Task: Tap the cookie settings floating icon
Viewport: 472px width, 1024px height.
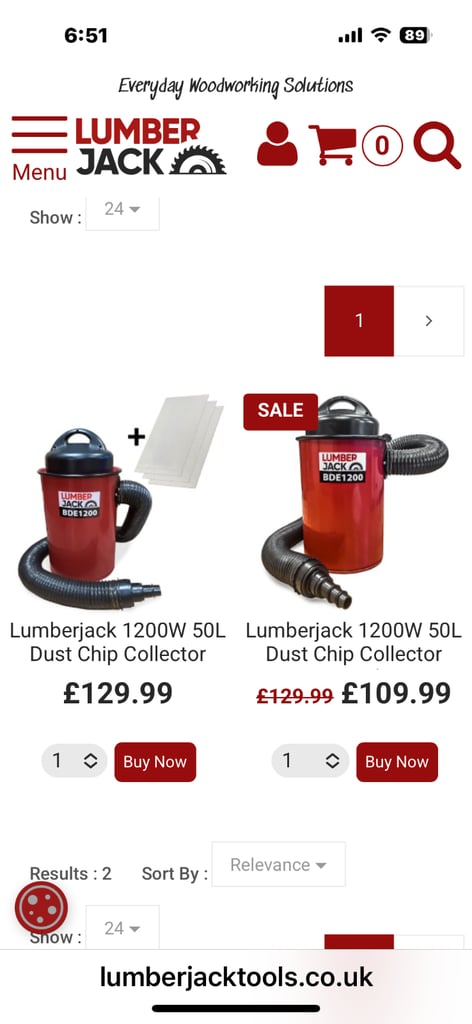Action: [x=41, y=908]
